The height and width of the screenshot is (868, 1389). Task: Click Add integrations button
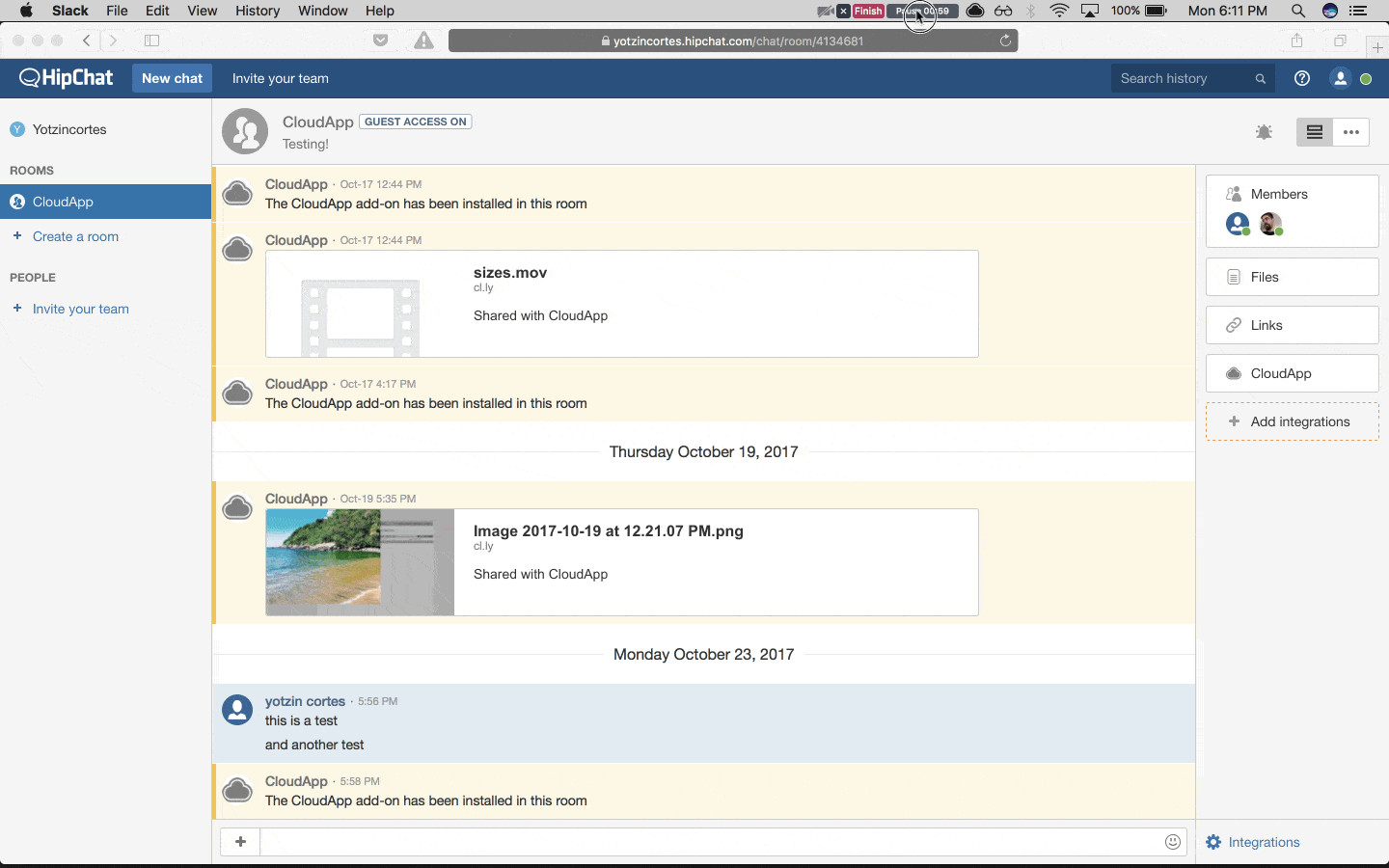click(x=1292, y=421)
